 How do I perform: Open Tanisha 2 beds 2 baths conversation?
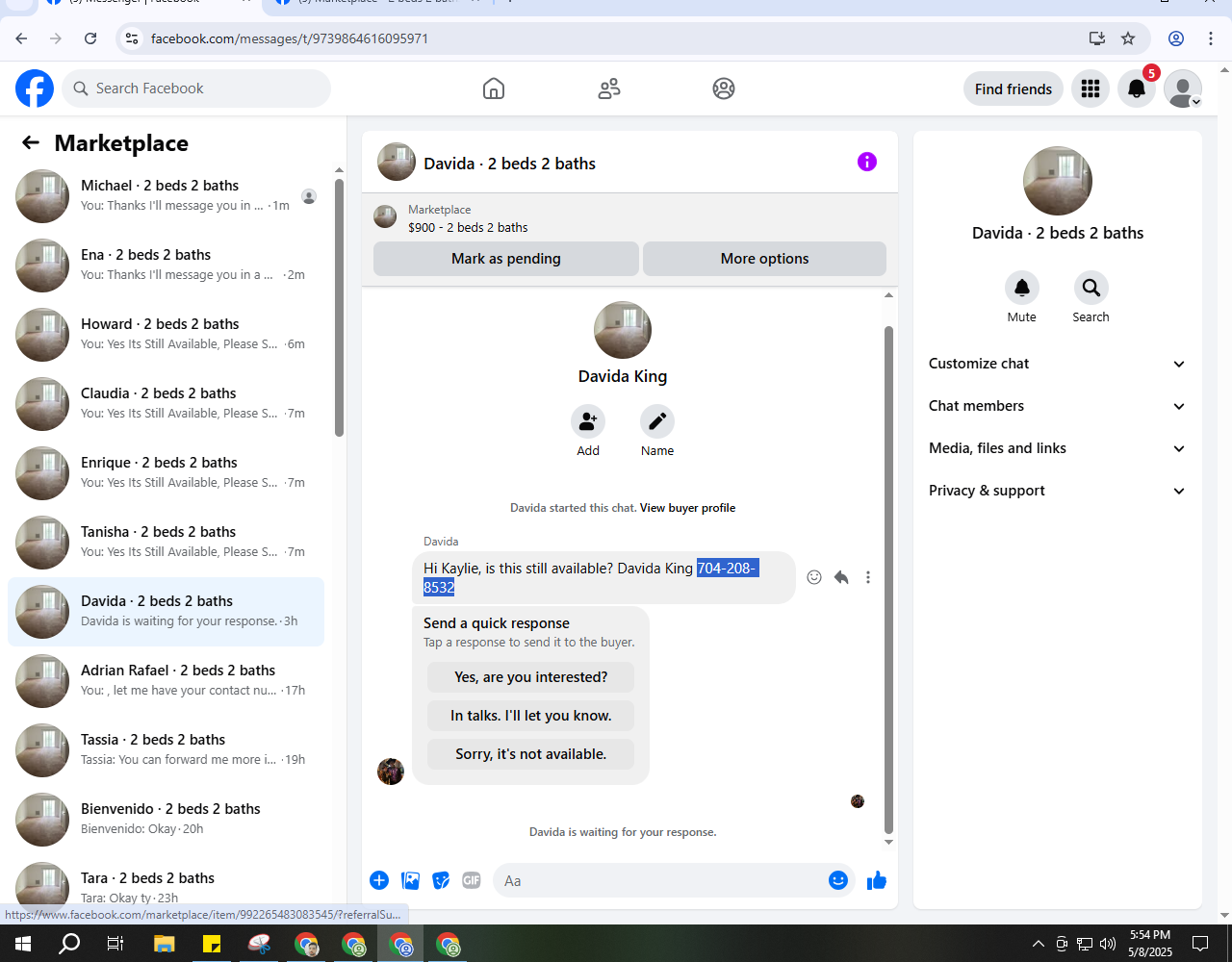tap(166, 543)
